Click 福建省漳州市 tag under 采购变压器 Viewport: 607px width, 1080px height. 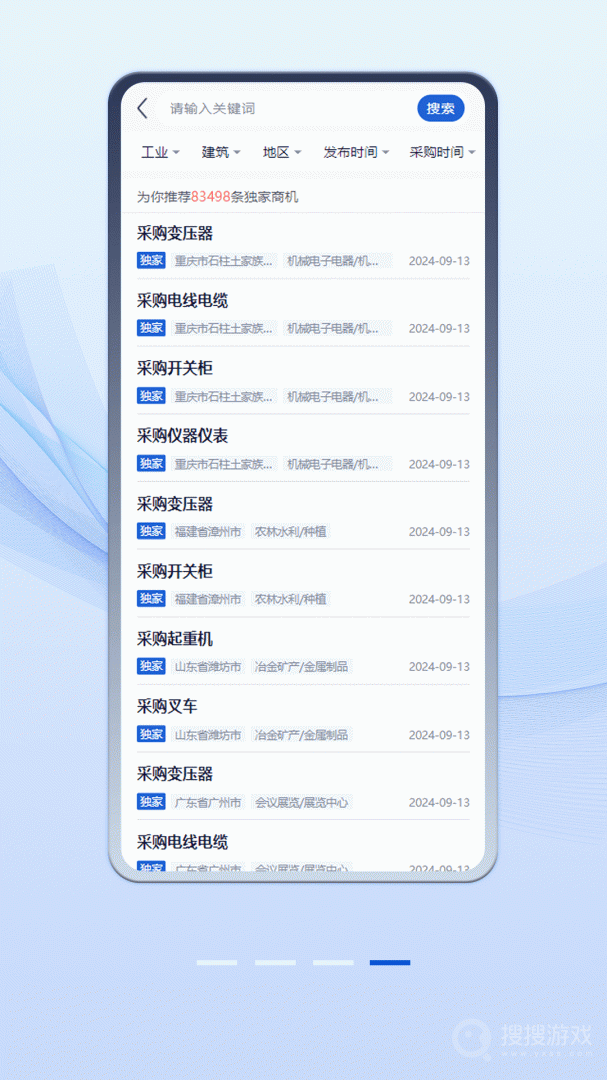(x=208, y=532)
